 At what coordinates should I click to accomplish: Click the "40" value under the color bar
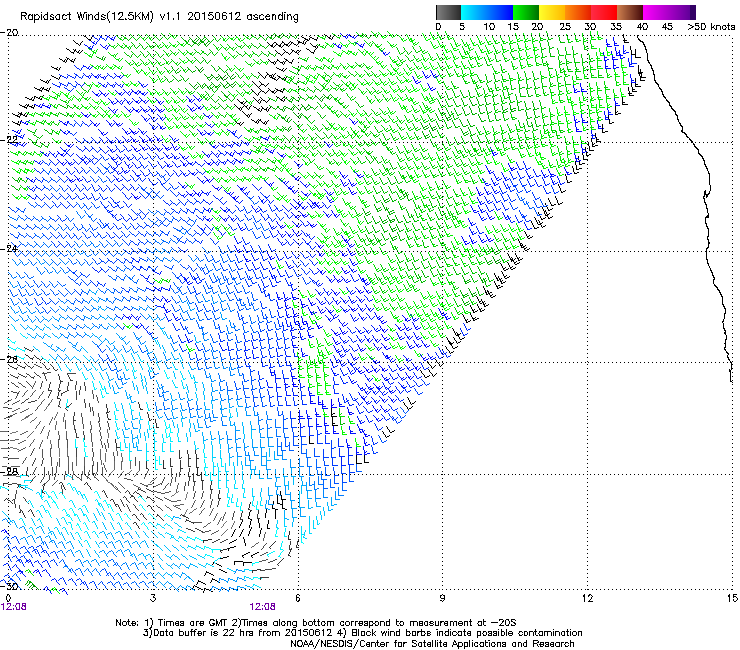click(642, 27)
